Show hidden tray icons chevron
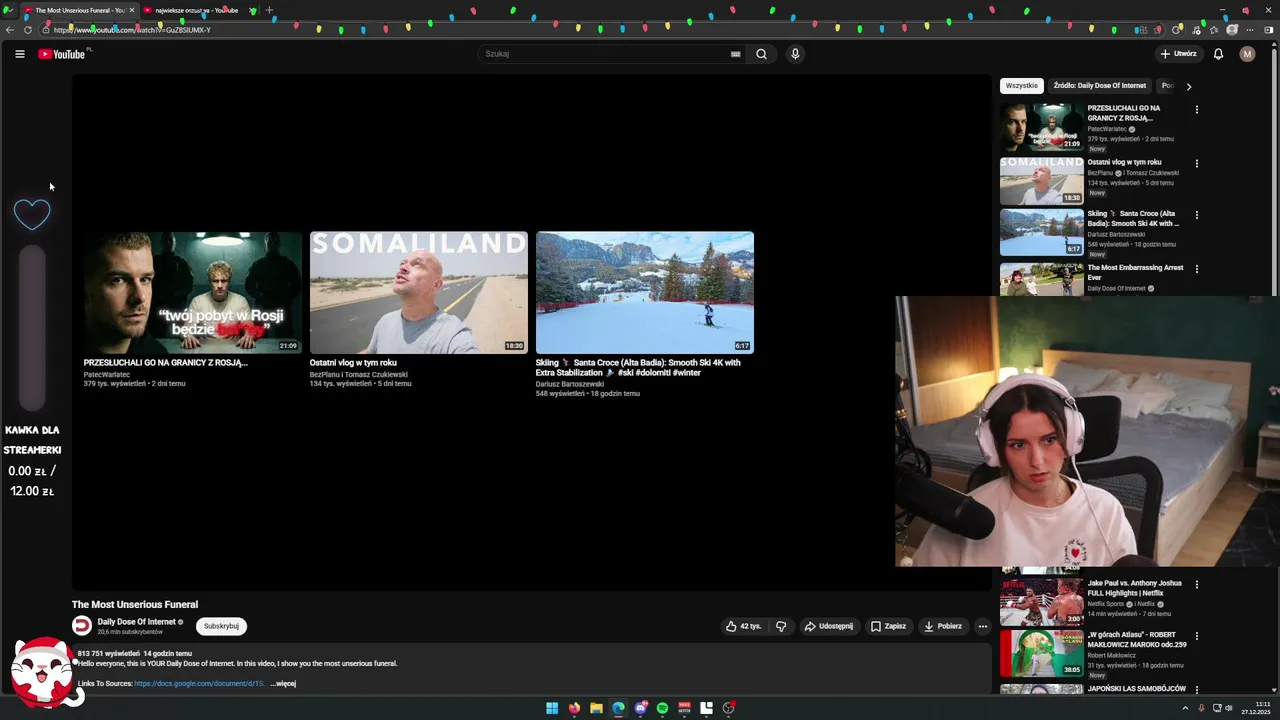 tap(1186, 708)
